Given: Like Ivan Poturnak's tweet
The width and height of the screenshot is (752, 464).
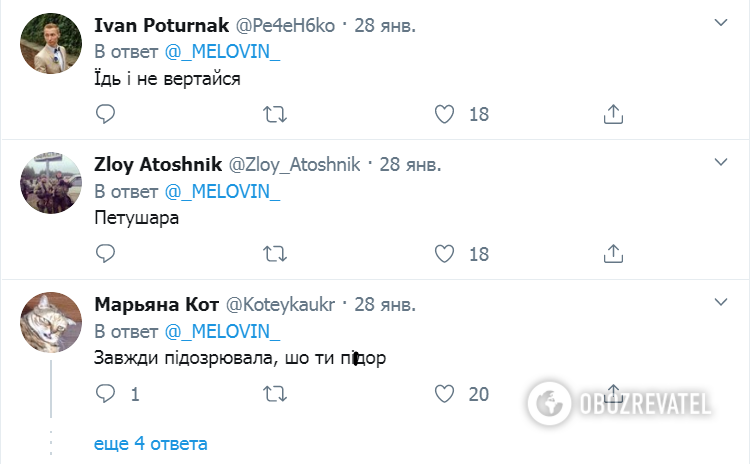Looking at the screenshot, I should (445, 114).
